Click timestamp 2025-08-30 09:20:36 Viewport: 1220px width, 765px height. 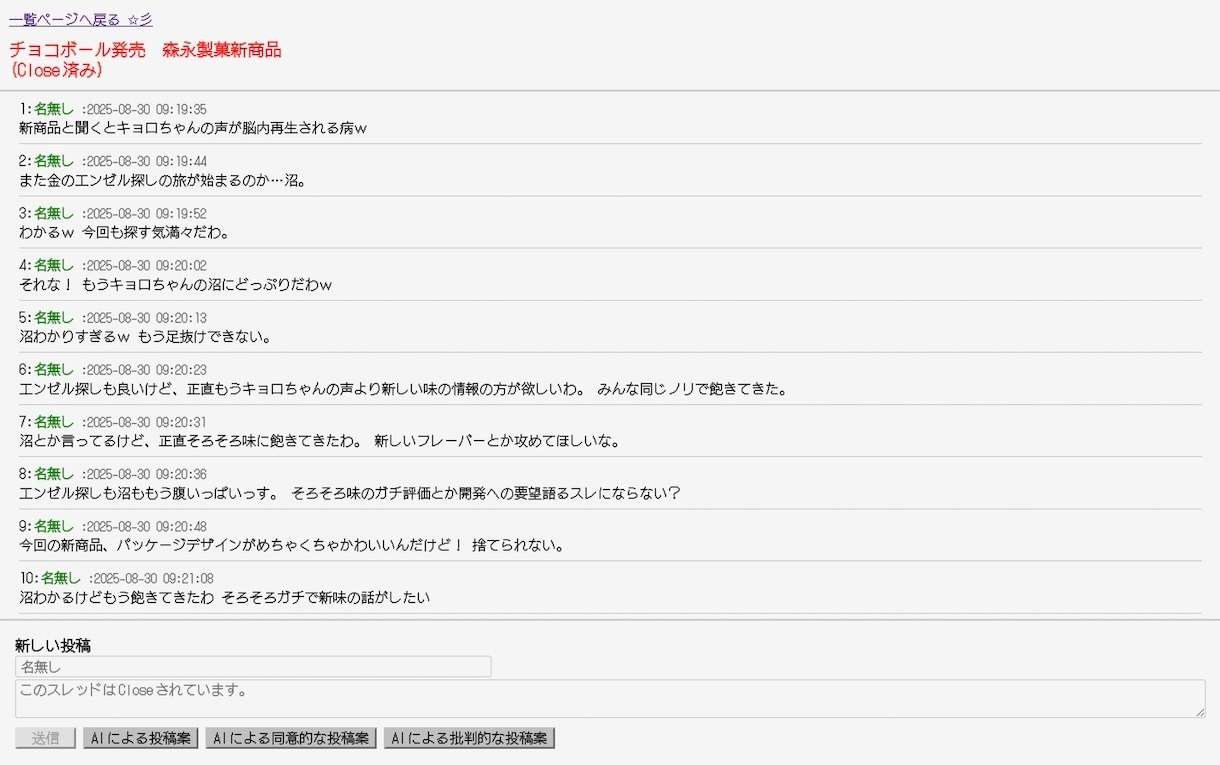(x=147, y=473)
